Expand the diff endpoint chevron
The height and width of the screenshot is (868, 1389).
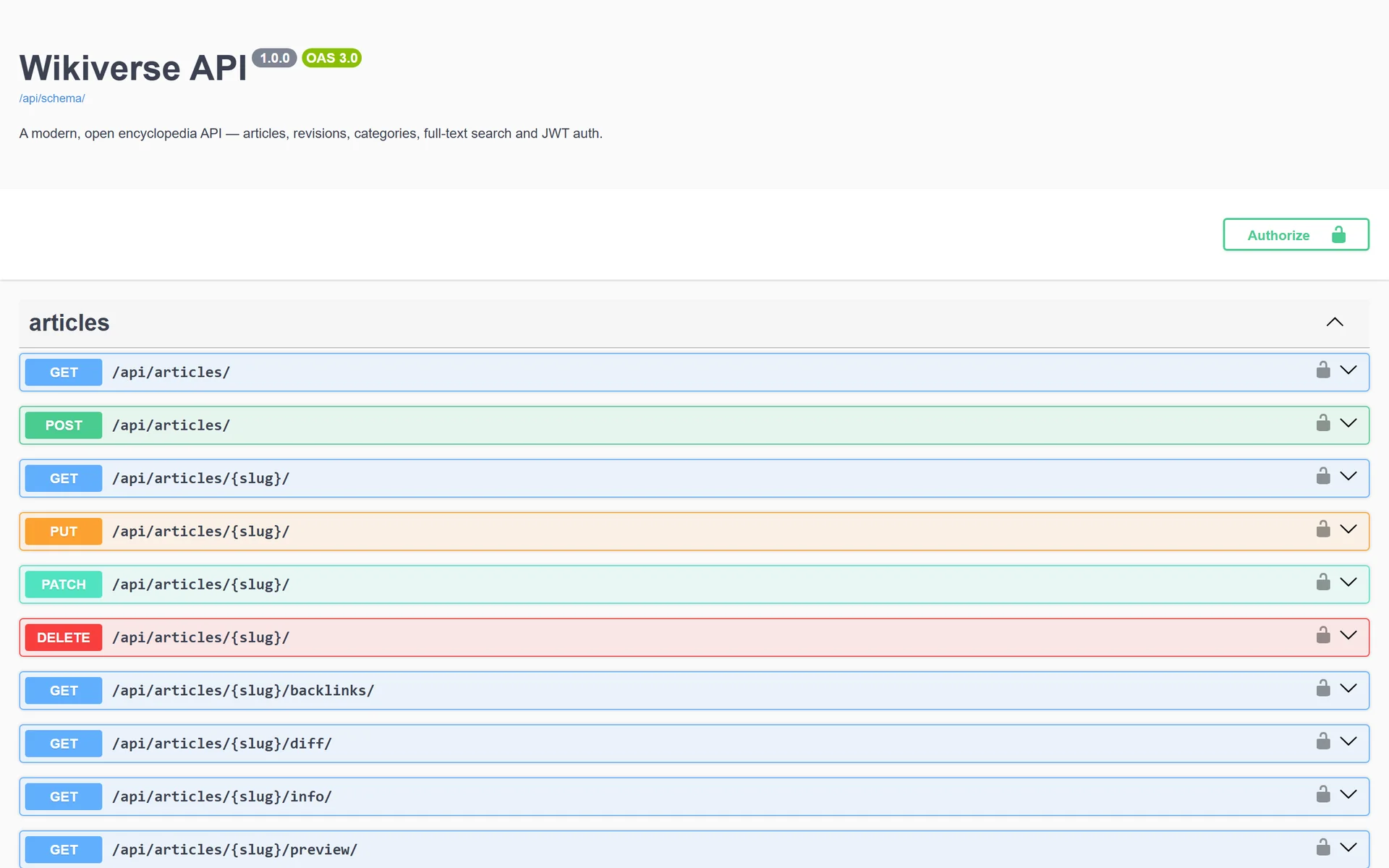click(x=1348, y=741)
